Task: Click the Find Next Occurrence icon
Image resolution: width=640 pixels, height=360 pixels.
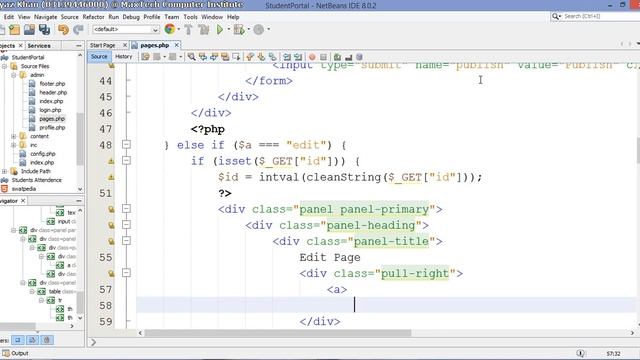Action: click(x=213, y=57)
